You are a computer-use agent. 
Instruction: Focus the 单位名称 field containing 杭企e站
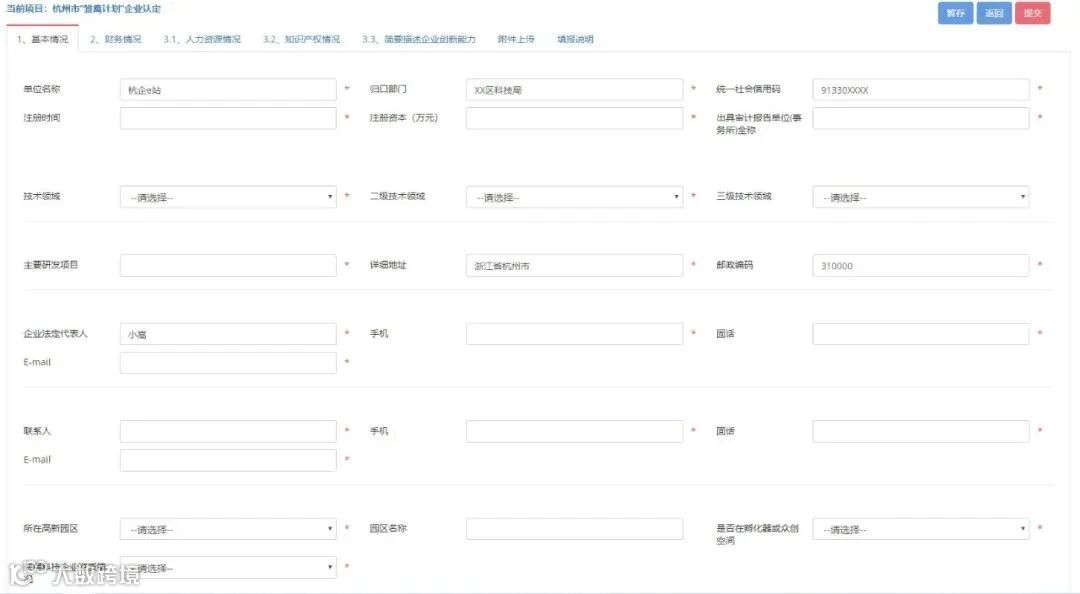(228, 90)
